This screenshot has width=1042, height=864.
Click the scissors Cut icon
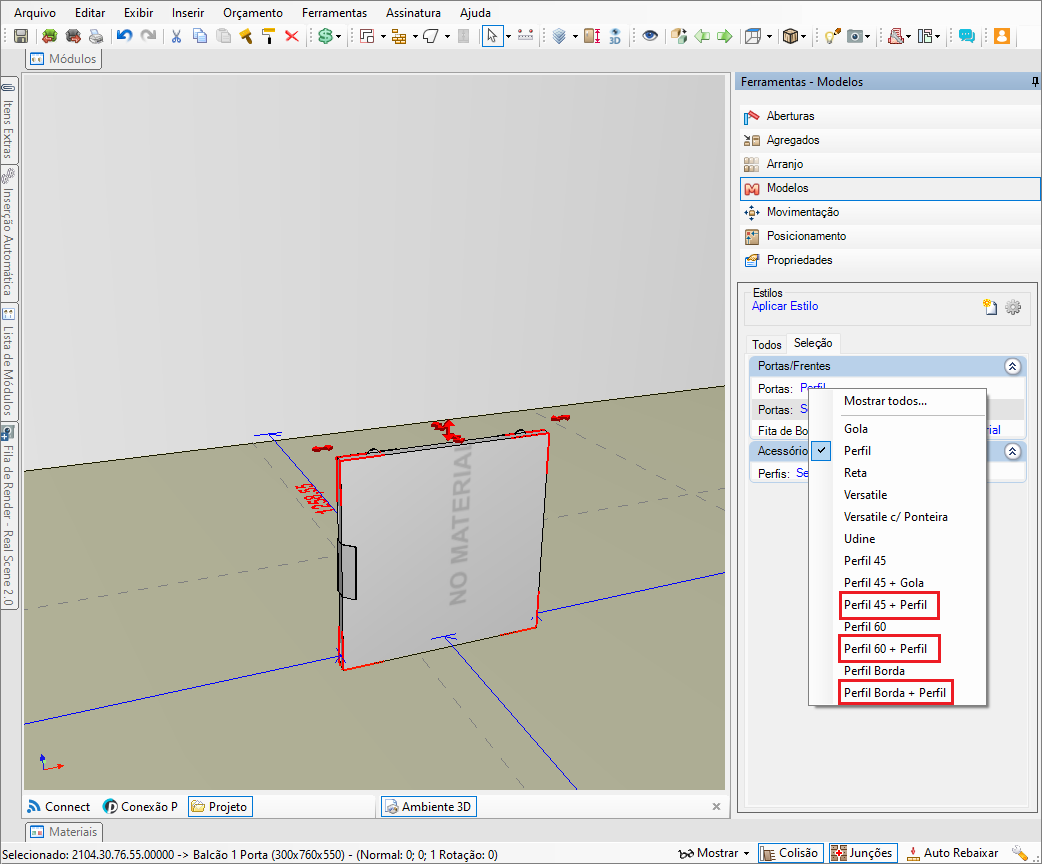(176, 36)
